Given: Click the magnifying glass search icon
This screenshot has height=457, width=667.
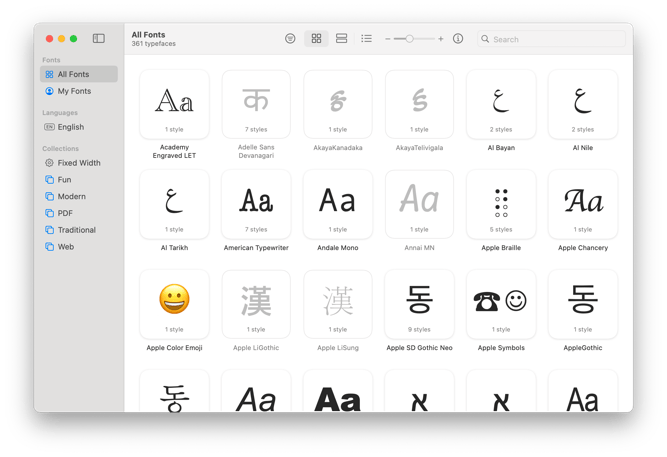Looking at the screenshot, I should point(485,39).
